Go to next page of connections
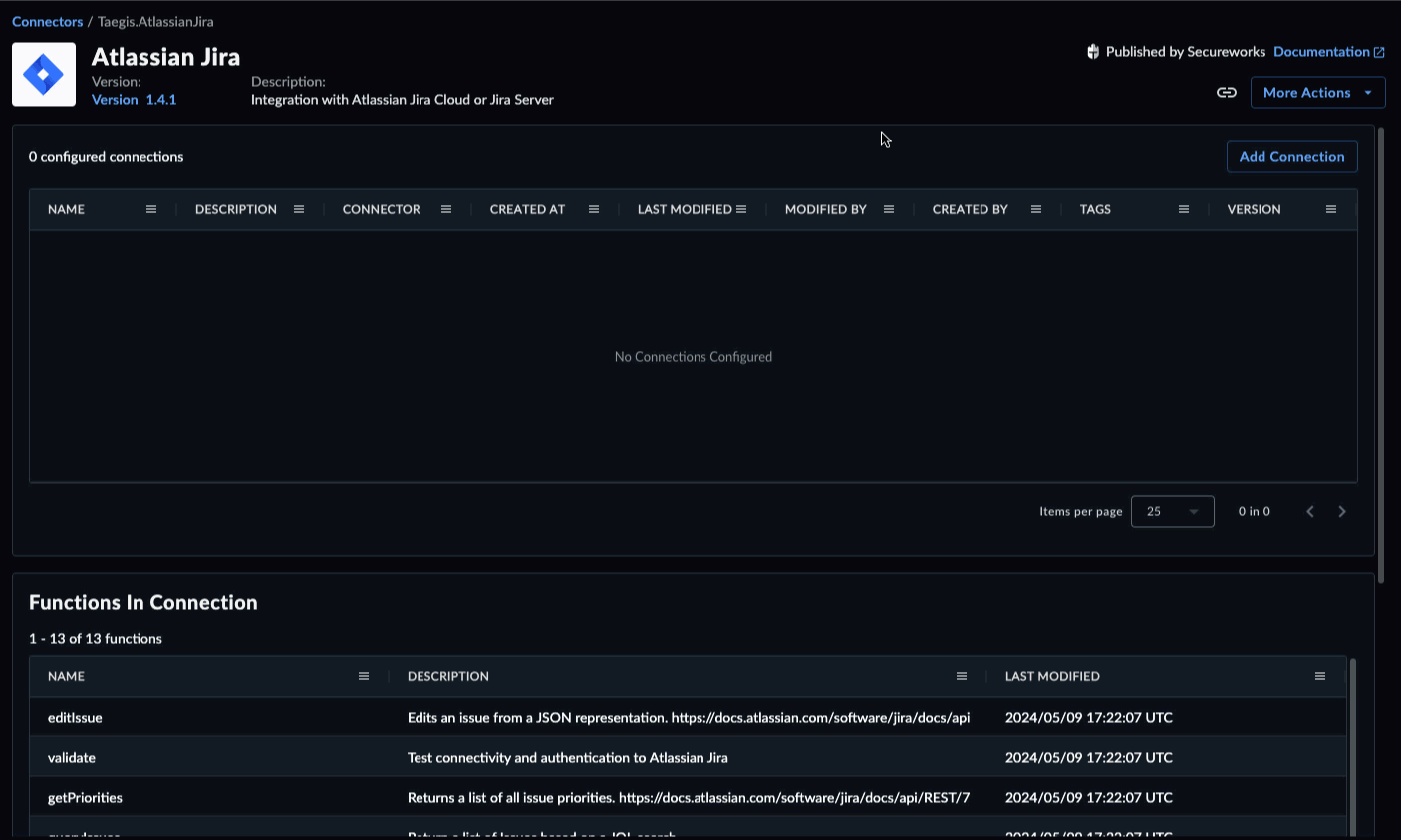Screen dimensions: 1401x840 point(1342,511)
